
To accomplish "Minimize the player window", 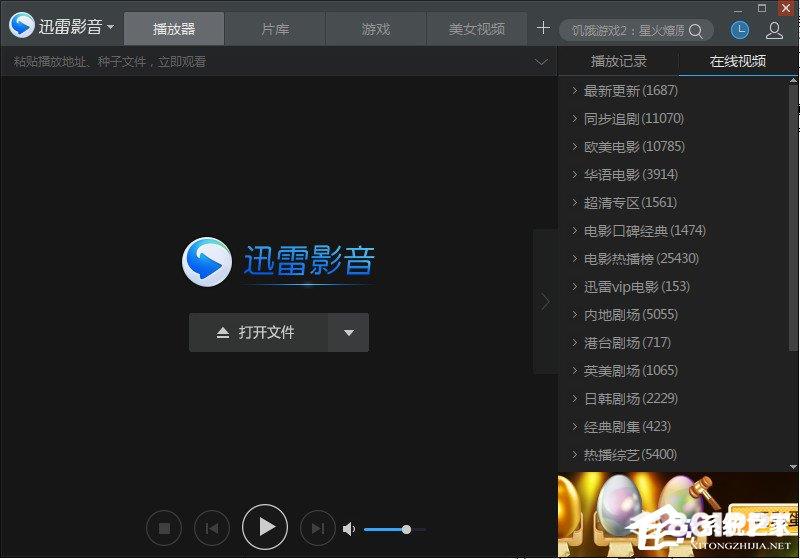I will point(738,9).
